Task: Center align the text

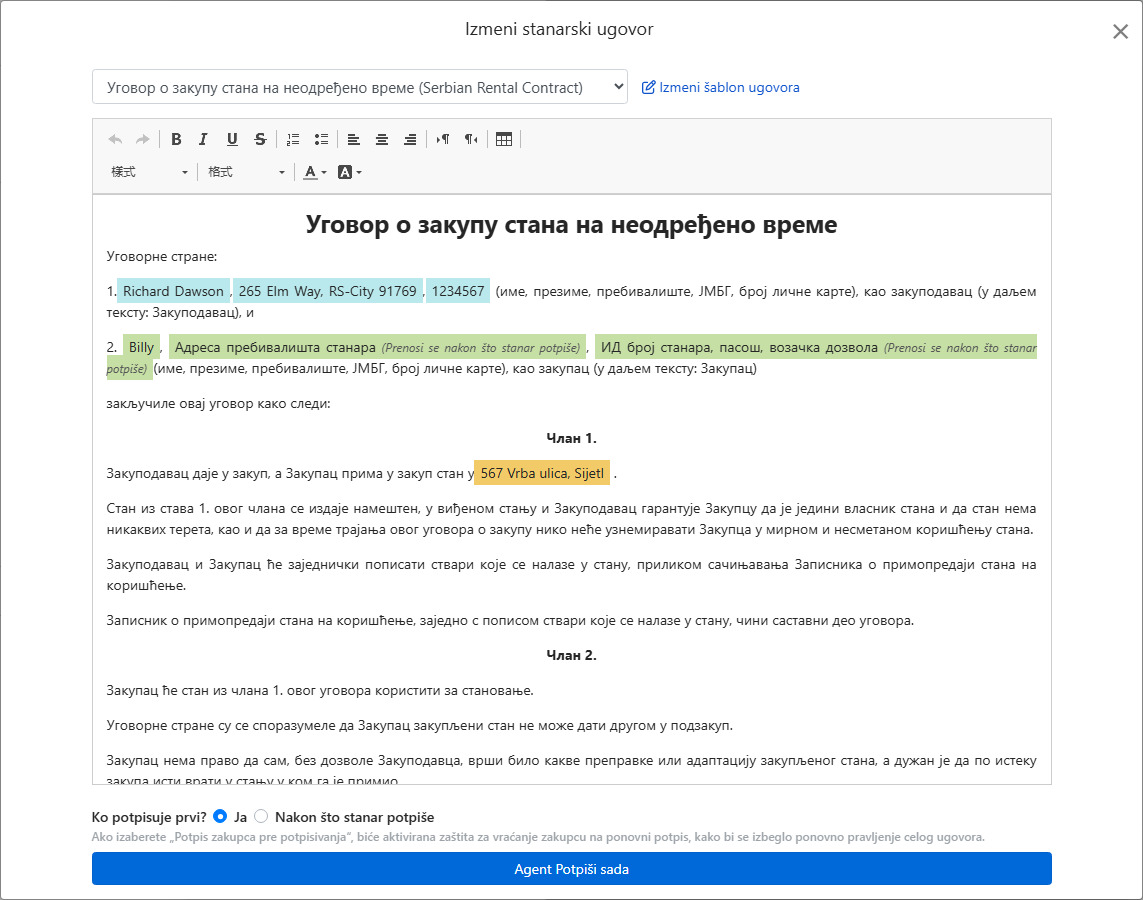Action: click(382, 139)
